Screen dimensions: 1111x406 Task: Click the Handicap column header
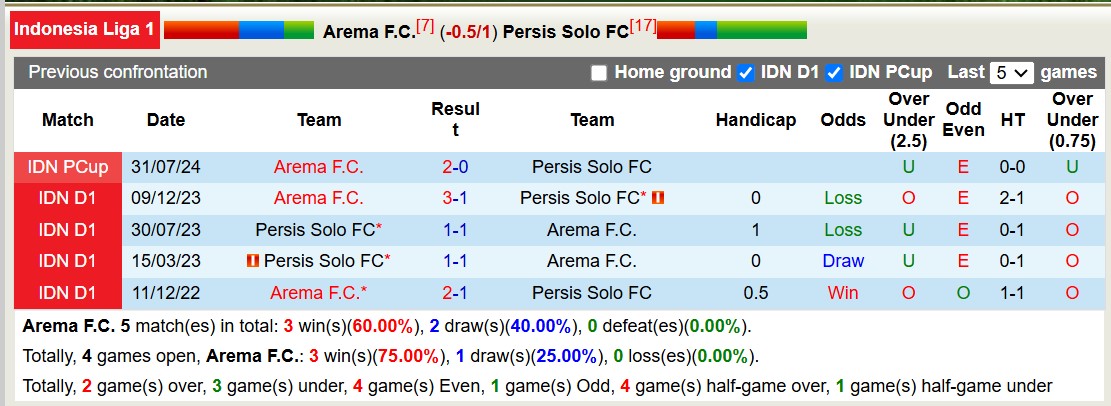(756, 120)
